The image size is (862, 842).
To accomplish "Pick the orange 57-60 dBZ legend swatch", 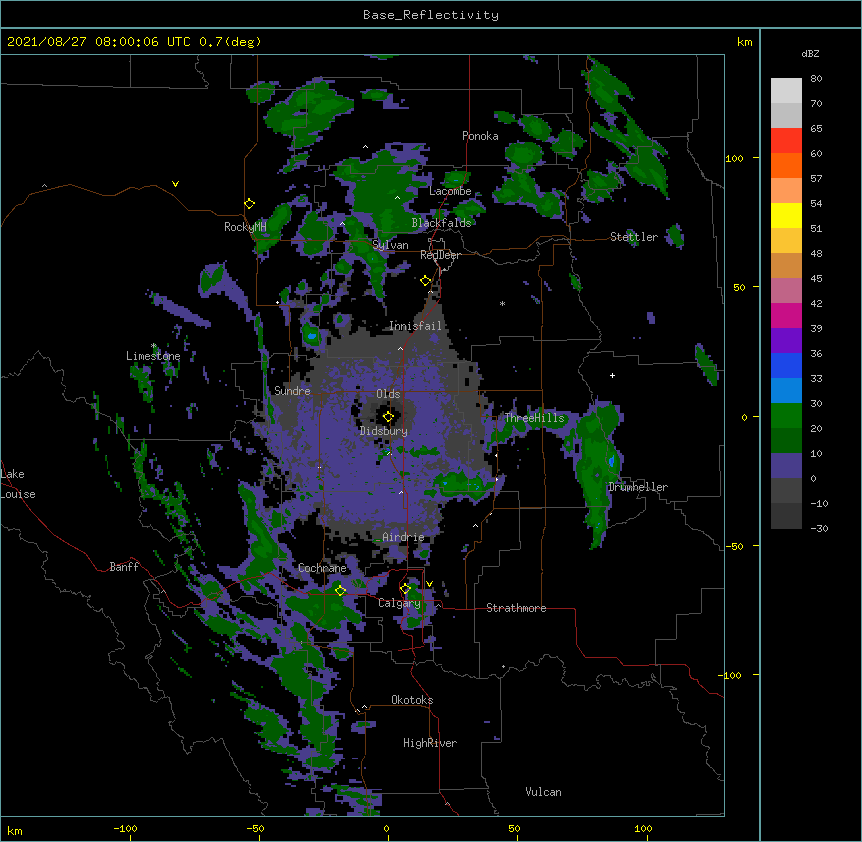I will coord(786,166).
